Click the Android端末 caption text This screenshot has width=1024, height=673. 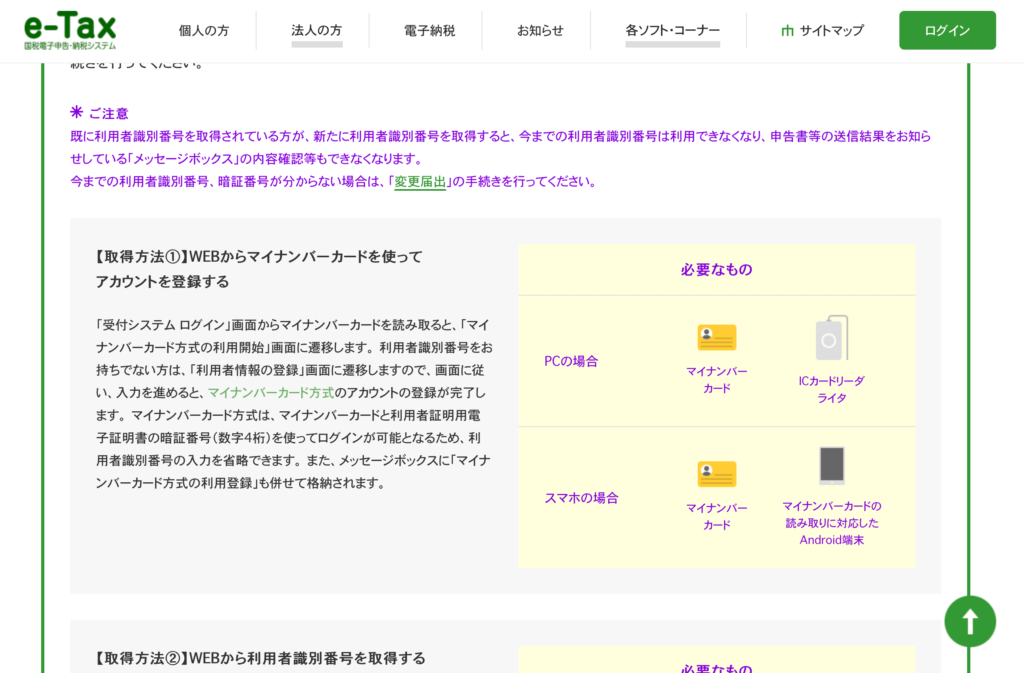click(x=831, y=523)
